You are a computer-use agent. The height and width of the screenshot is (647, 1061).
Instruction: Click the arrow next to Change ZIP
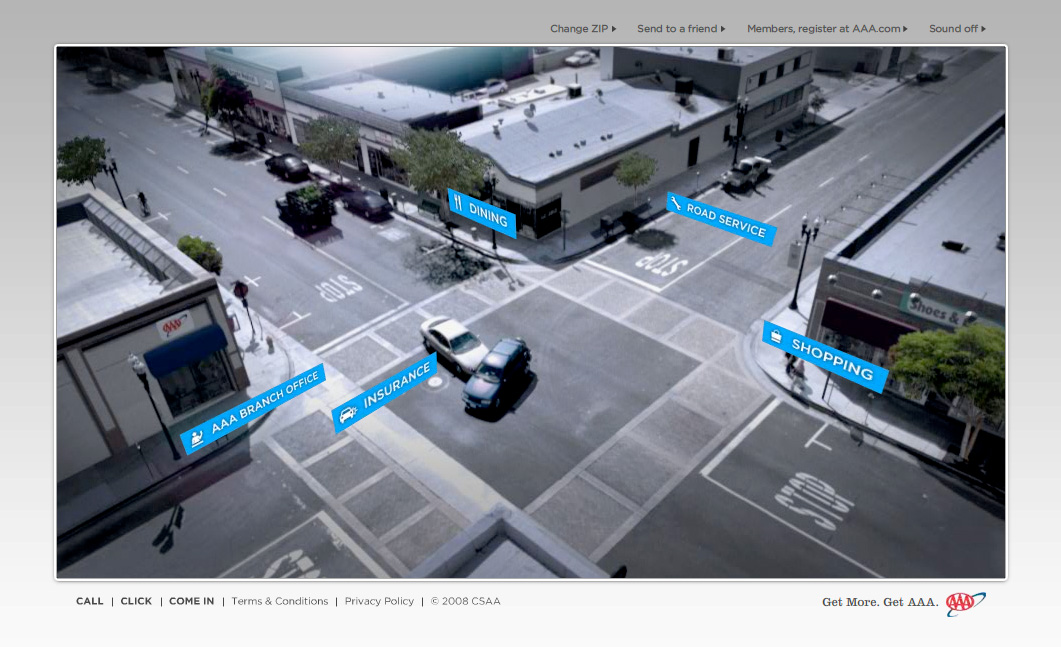614,29
